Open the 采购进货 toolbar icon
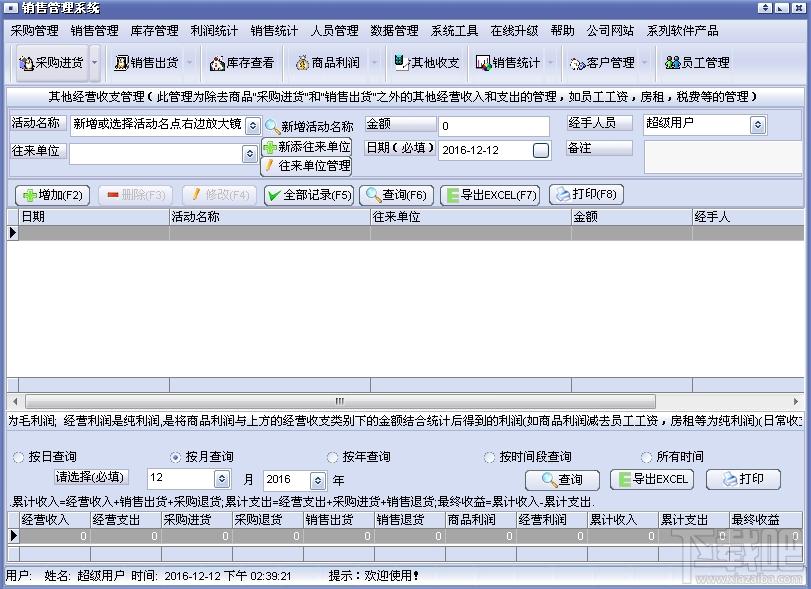 click(51, 63)
